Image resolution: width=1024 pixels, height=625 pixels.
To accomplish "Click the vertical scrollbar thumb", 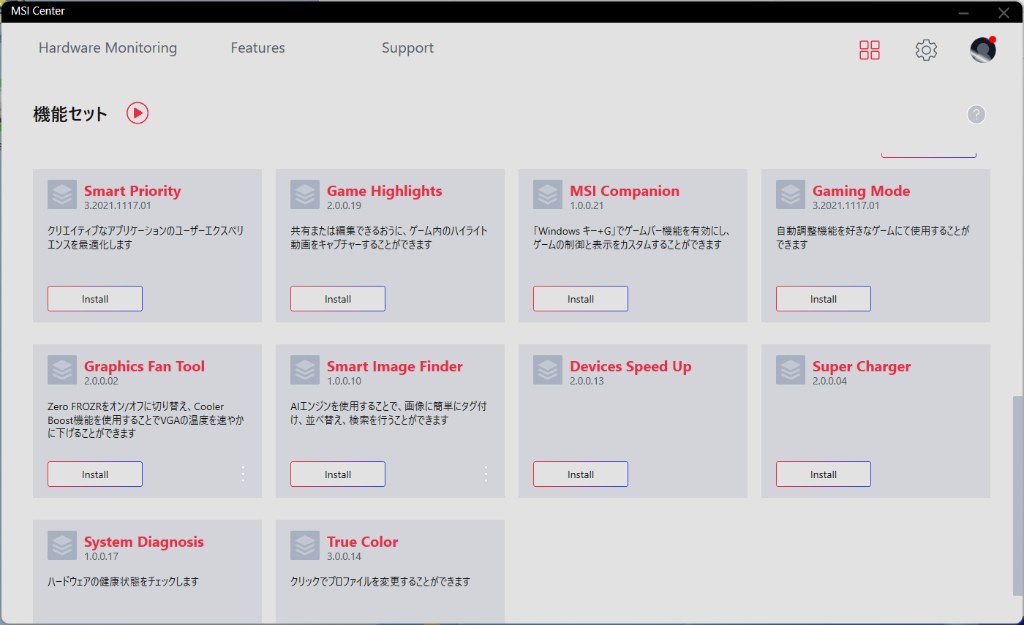I will point(1017,495).
